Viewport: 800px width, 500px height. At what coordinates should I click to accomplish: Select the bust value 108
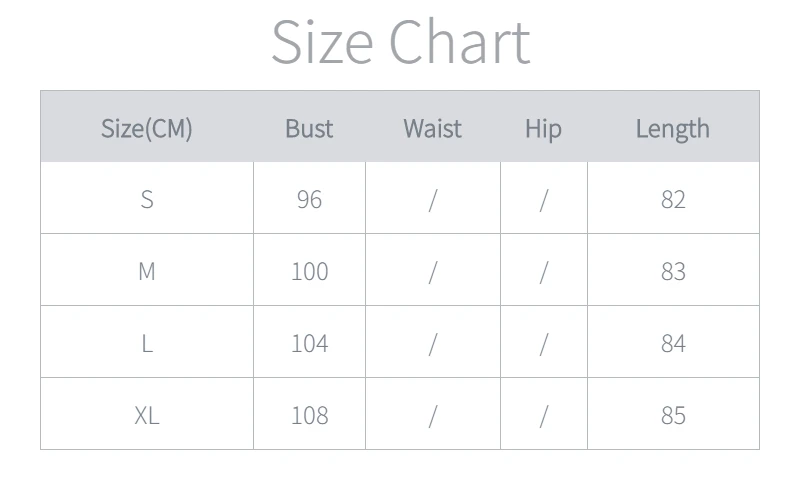309,415
